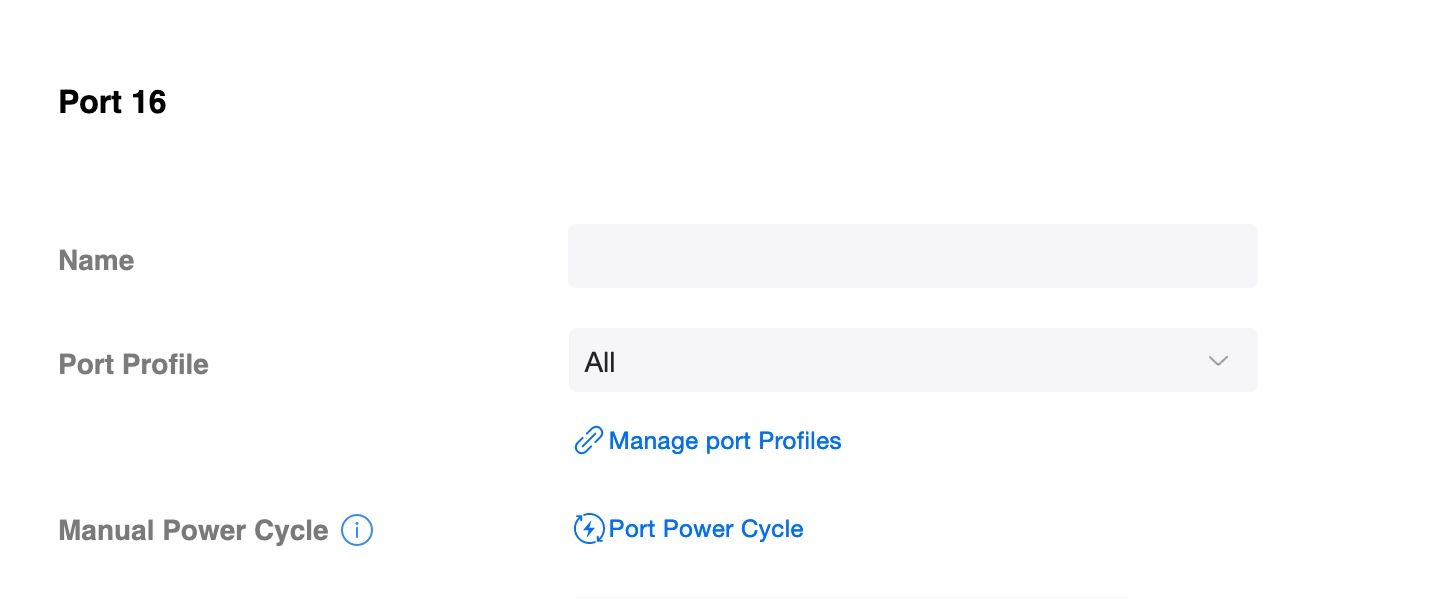Click the word "Profiles" in manage link
The width and height of the screenshot is (1438, 598).
[x=800, y=441]
